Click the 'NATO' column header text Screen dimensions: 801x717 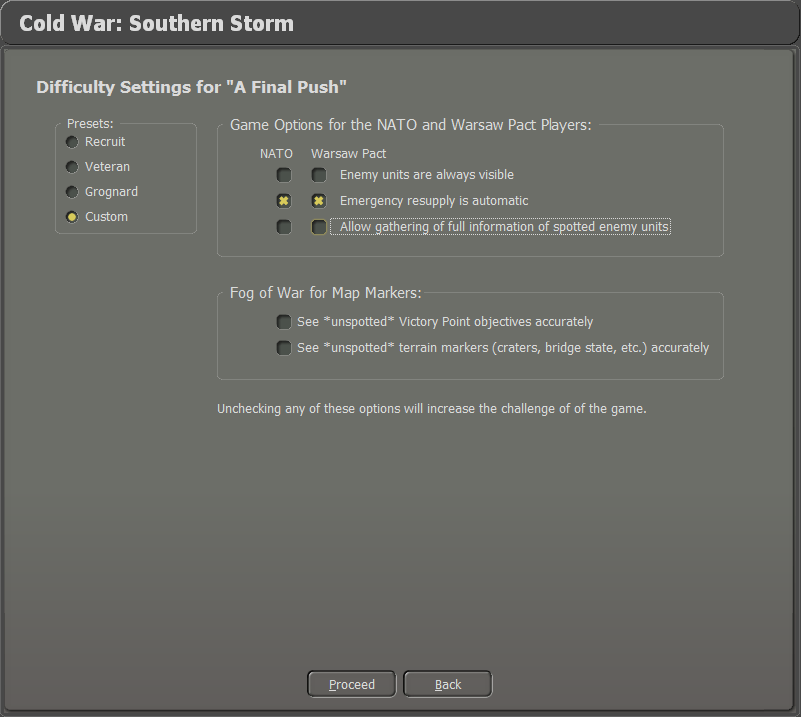tap(276, 154)
